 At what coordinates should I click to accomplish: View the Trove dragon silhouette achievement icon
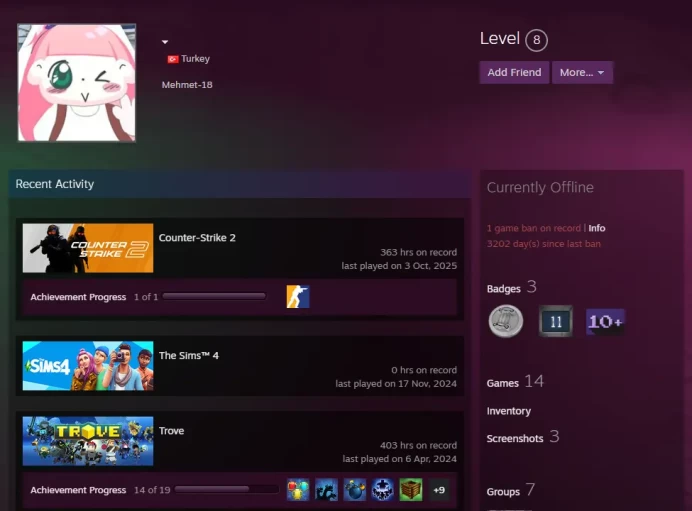point(326,490)
